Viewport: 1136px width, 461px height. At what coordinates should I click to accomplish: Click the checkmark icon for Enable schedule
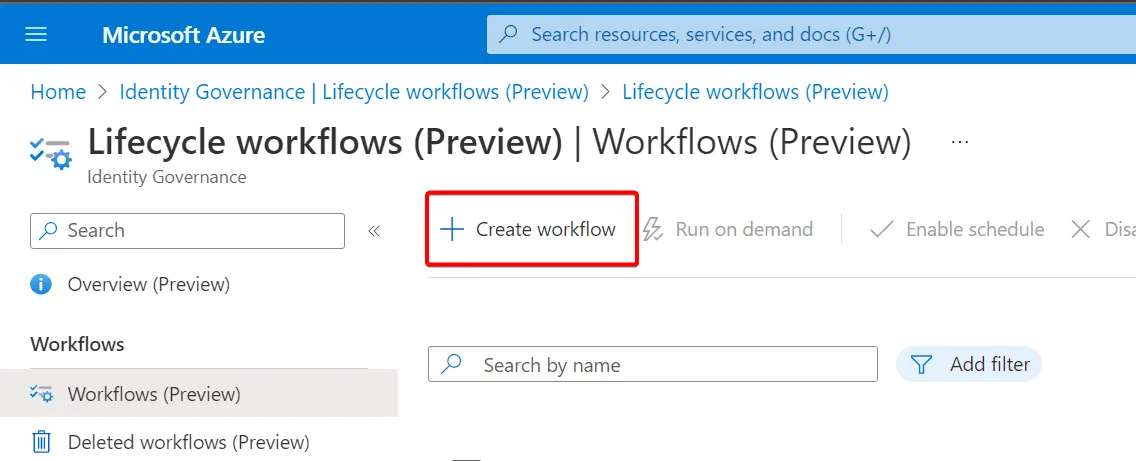[881, 230]
